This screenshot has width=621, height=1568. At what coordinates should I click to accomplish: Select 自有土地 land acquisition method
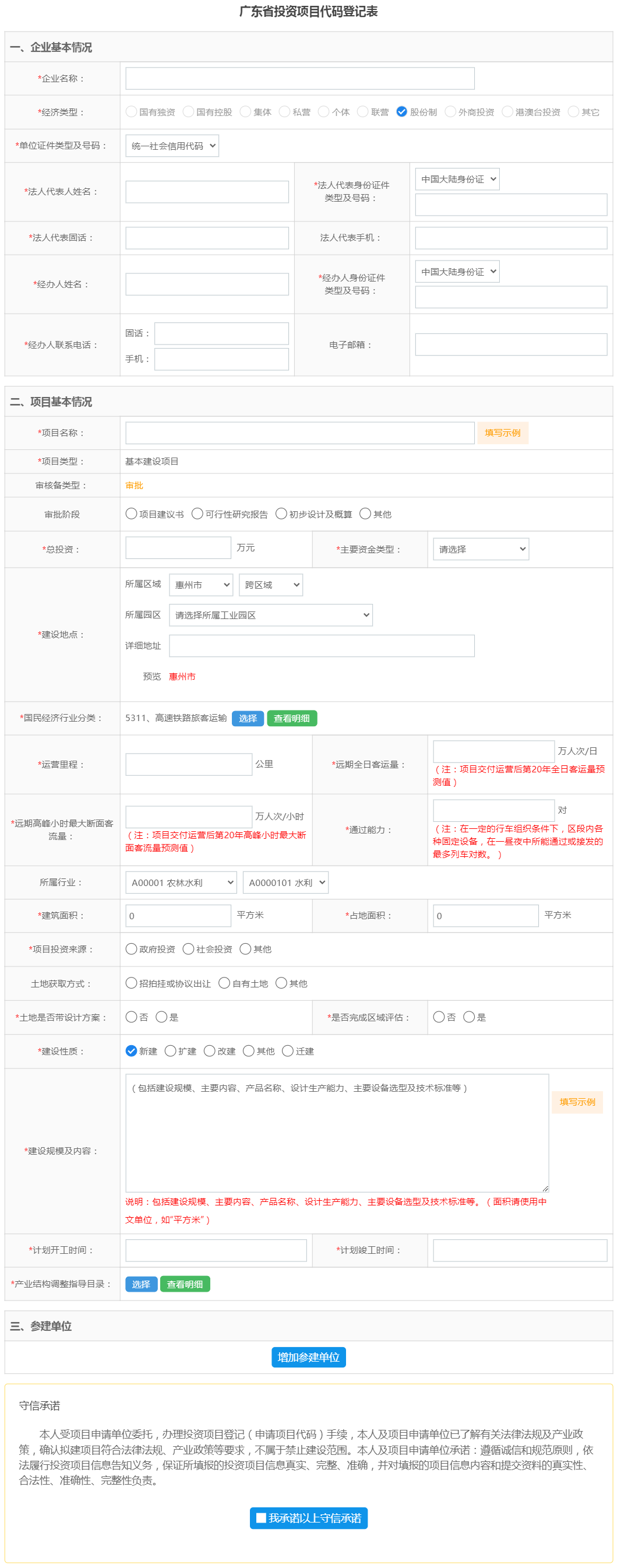(x=224, y=983)
